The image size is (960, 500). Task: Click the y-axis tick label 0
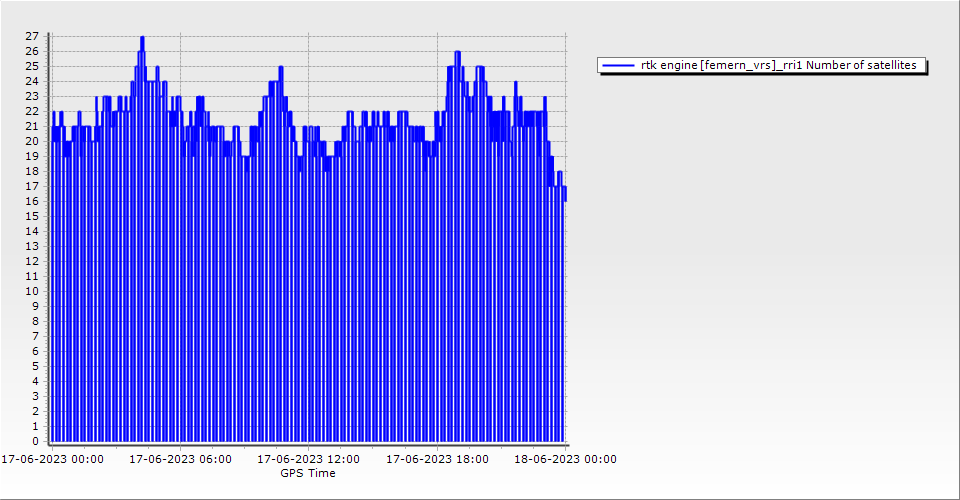click(x=35, y=441)
